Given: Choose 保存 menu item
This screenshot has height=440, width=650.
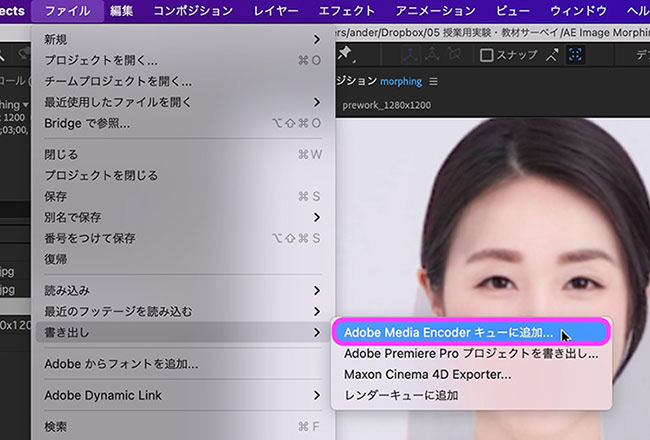Looking at the screenshot, I should 183,196.
